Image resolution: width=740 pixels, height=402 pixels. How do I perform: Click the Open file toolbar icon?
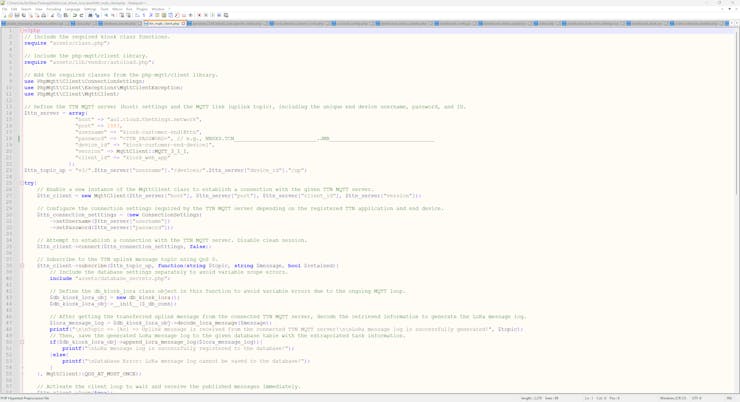[x=10, y=15]
